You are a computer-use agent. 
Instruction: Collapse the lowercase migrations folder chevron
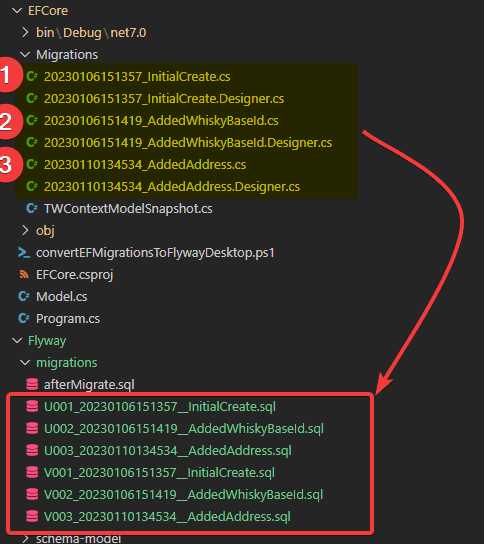(25, 363)
